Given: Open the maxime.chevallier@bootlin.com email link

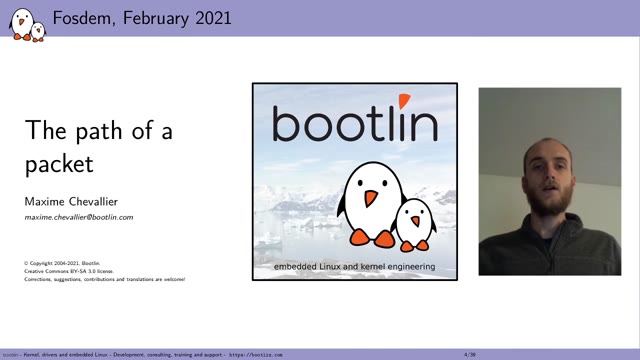Looking at the screenshot, I should (x=79, y=217).
